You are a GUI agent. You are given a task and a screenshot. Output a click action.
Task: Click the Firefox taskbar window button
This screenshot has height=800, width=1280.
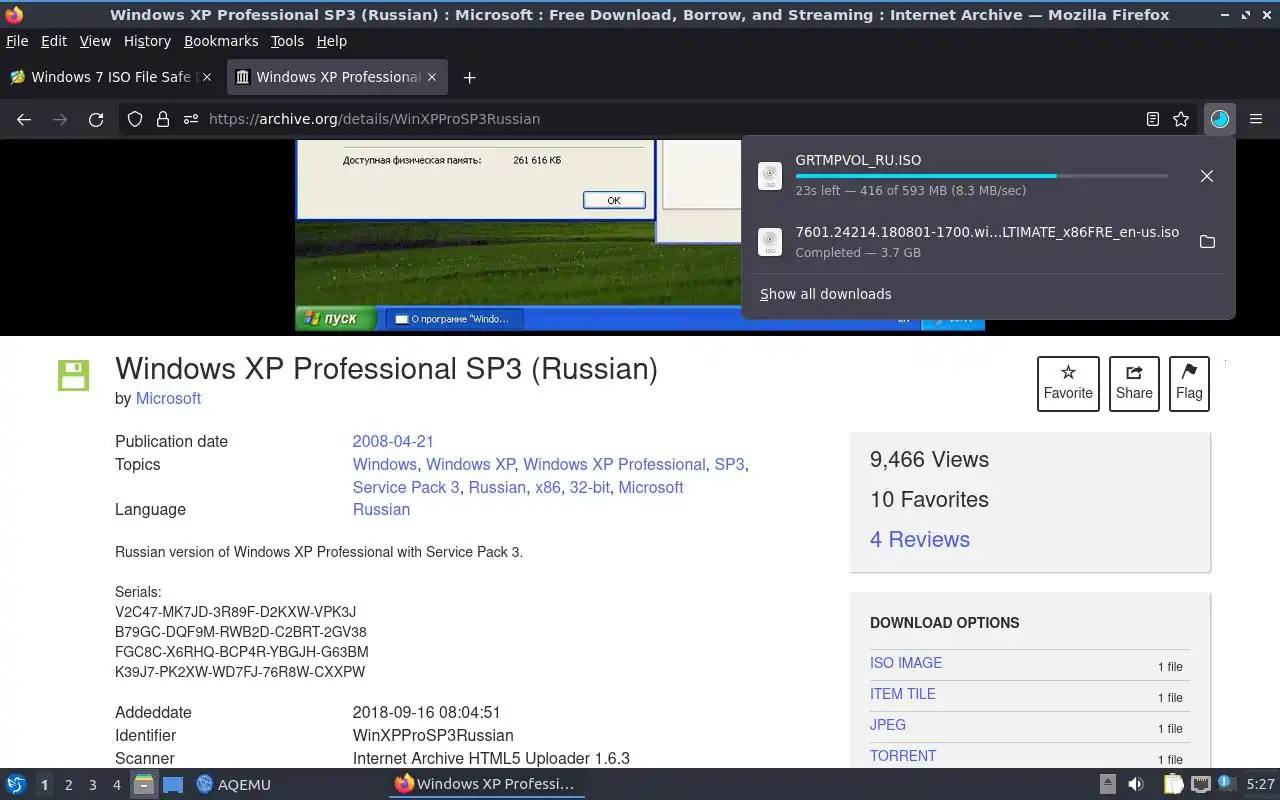coord(486,784)
